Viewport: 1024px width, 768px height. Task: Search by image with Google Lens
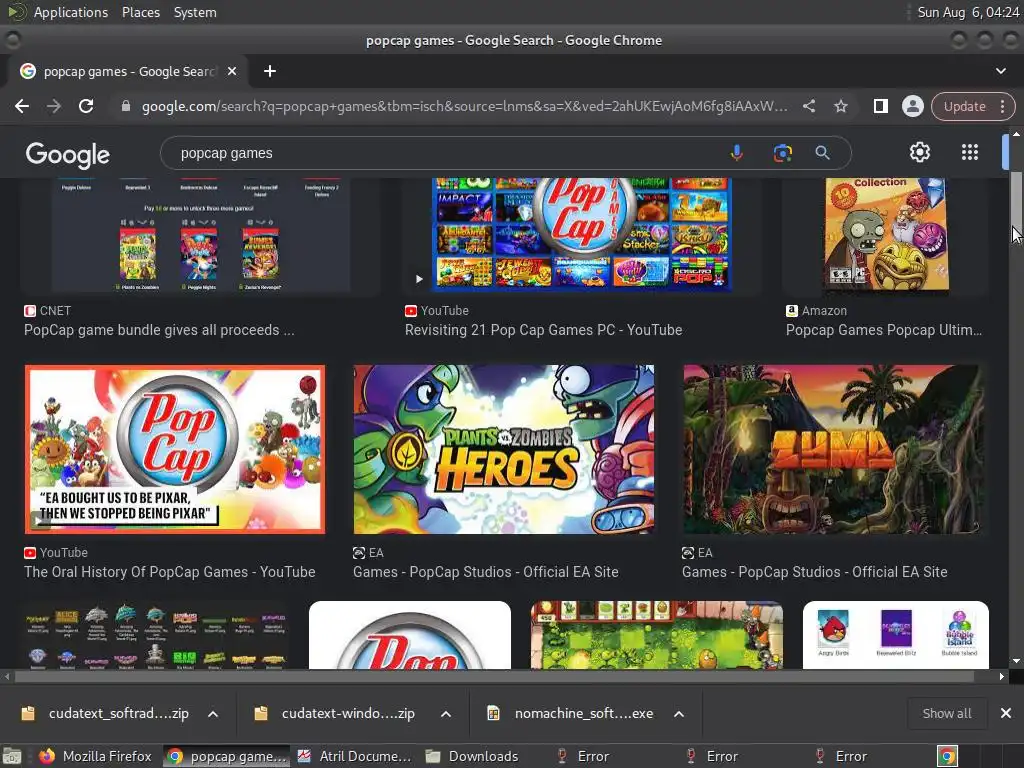click(x=782, y=153)
